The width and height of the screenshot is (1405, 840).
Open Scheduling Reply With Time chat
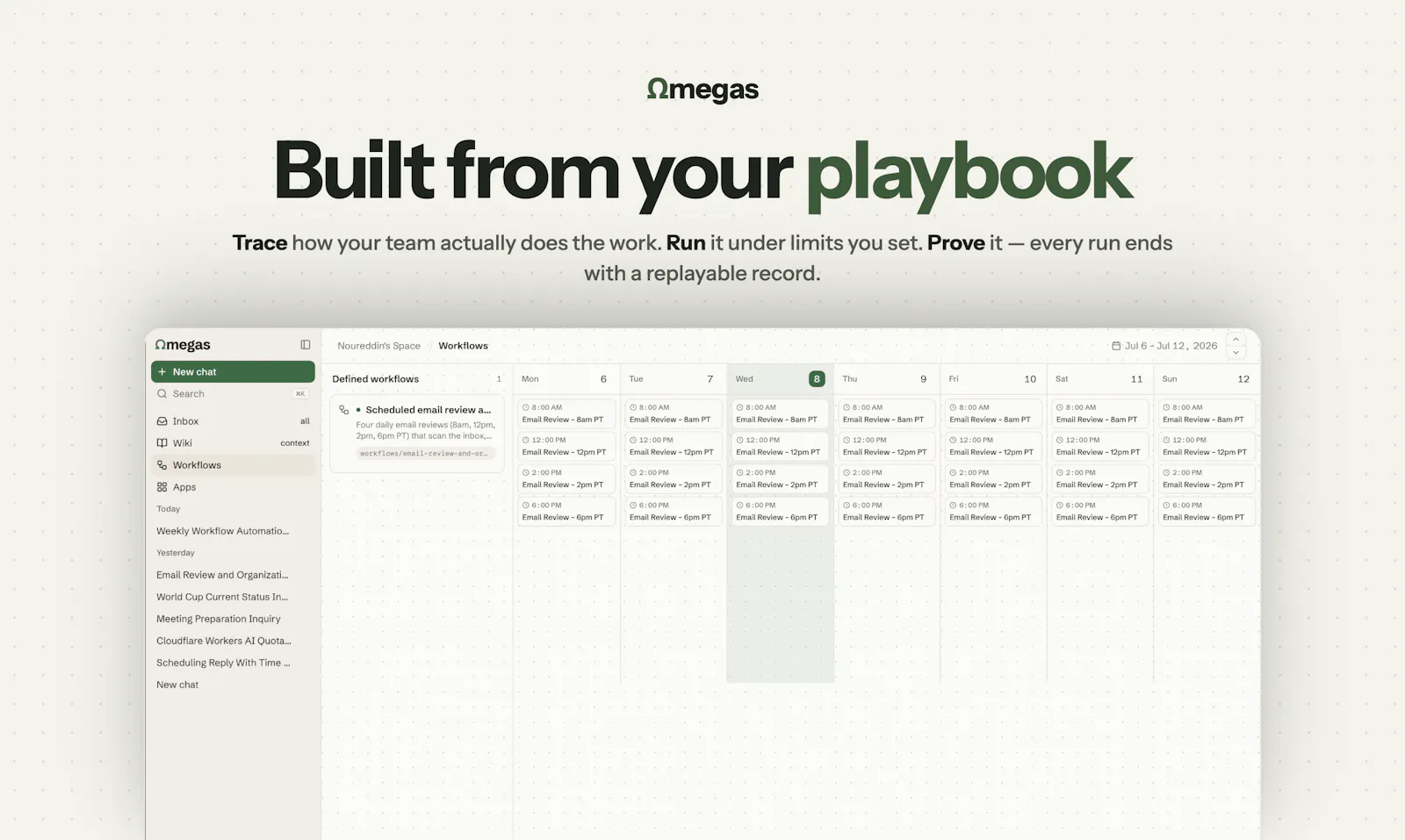223,663
